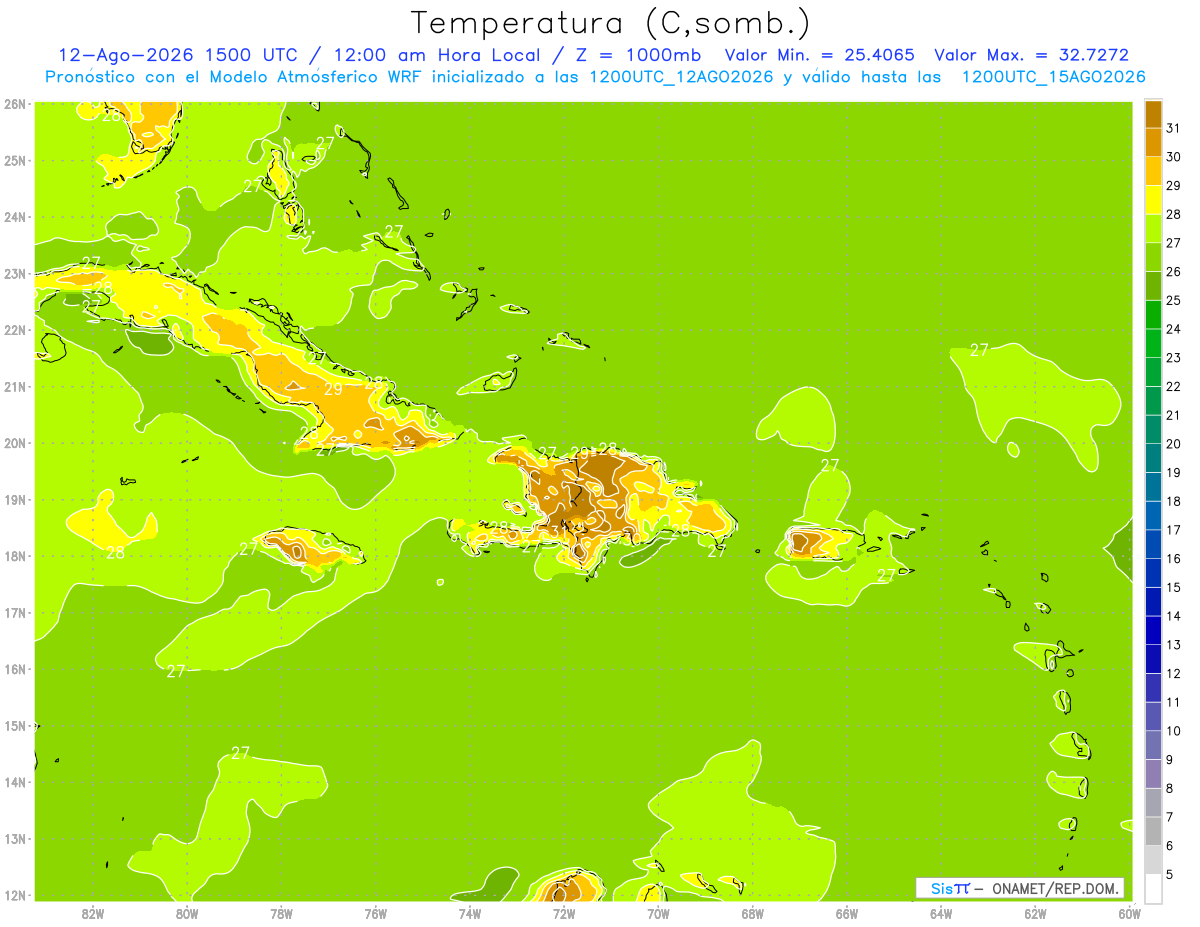
Task: Pick the dark brown swatch above 31
Action: pyautogui.click(x=1153, y=114)
